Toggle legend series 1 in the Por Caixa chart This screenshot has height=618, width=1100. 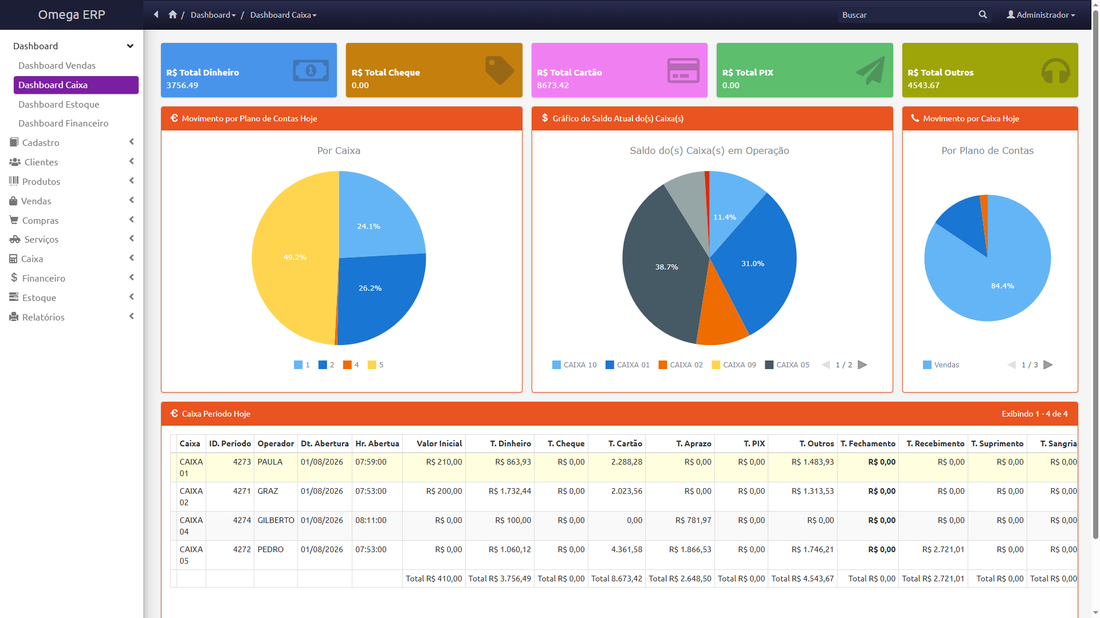coord(302,365)
